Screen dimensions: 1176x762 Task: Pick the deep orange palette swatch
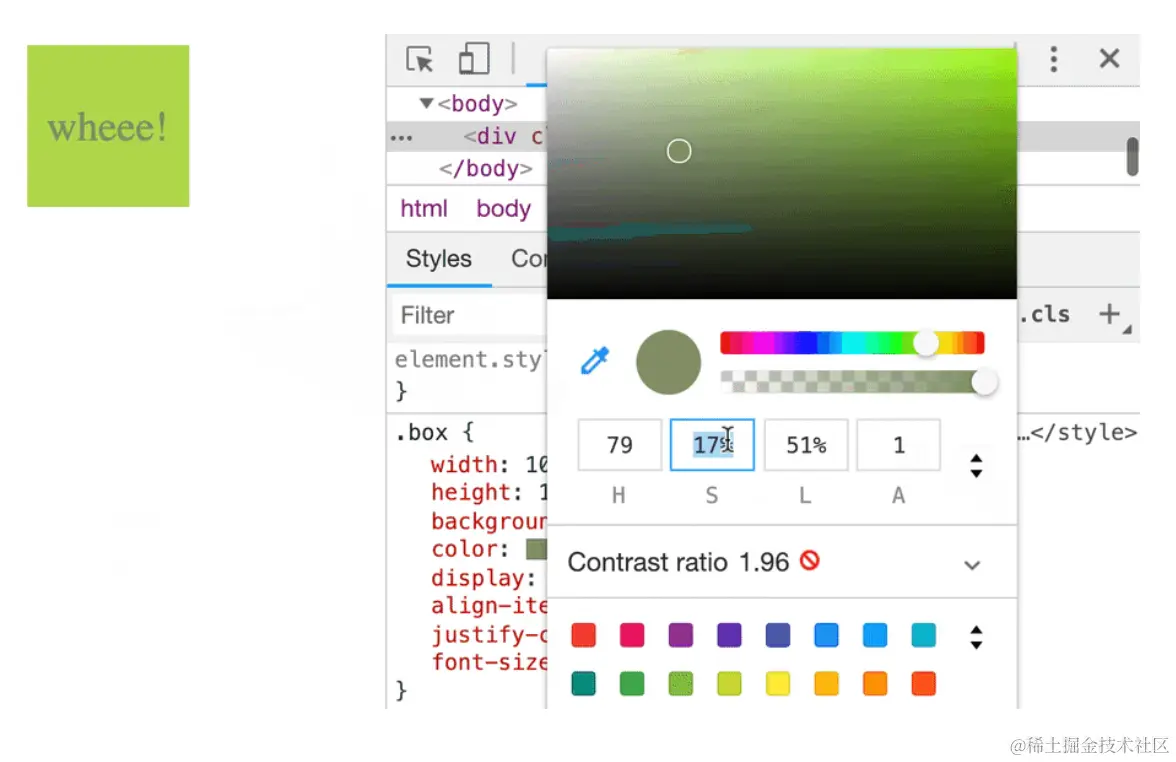tap(923, 684)
